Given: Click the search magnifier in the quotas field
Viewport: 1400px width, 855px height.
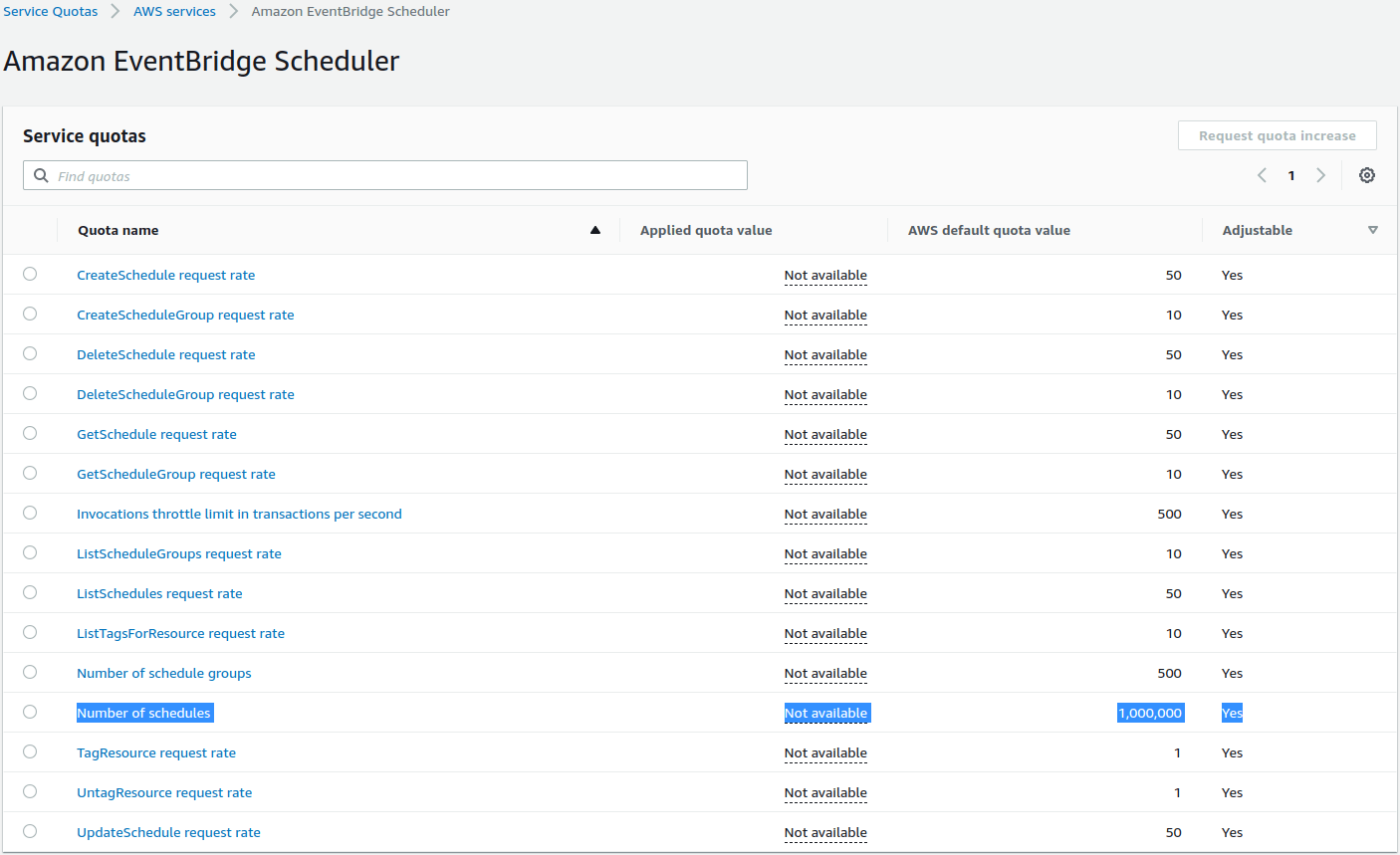Looking at the screenshot, I should [41, 175].
